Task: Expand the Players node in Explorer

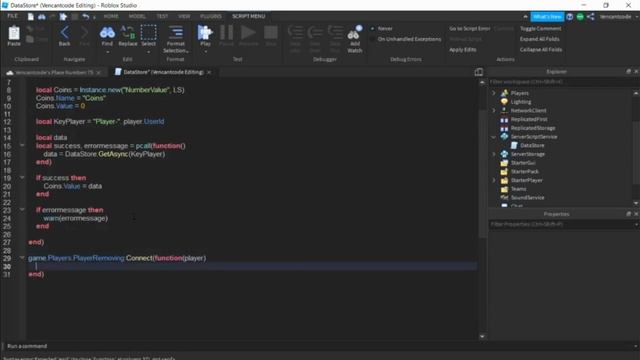Action: (x=493, y=93)
